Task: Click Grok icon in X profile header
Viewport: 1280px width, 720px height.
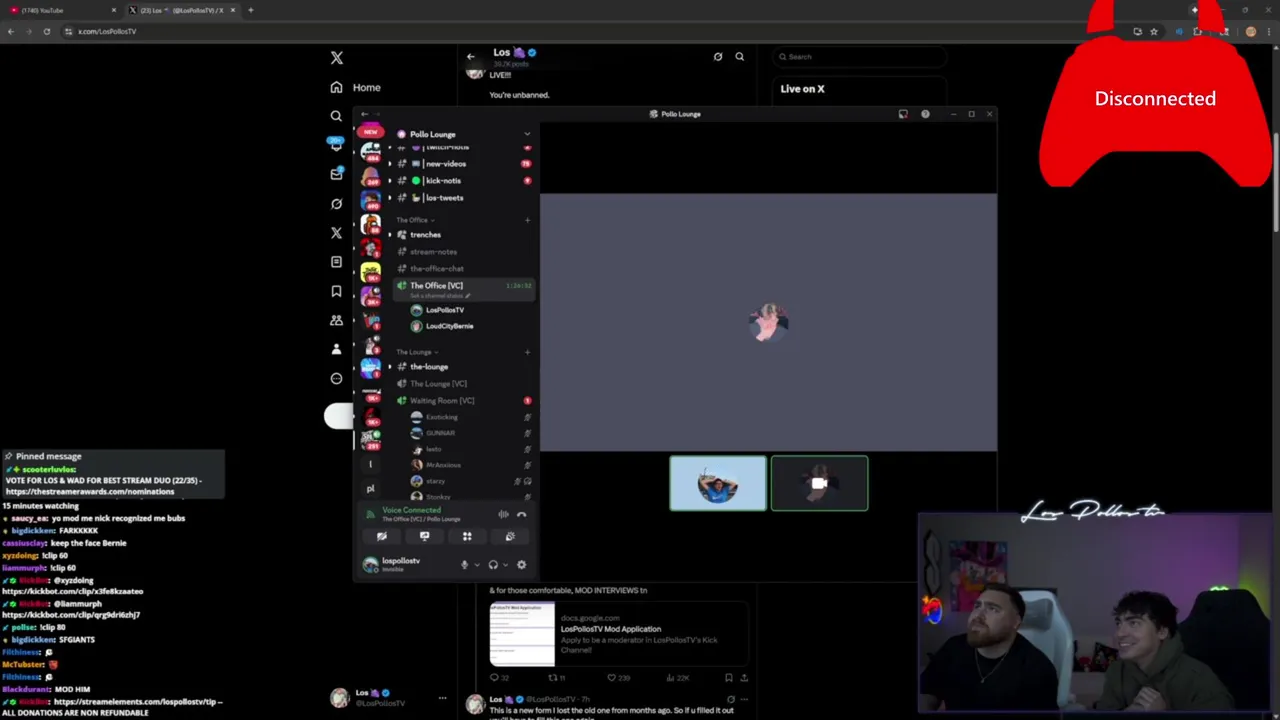Action: click(718, 57)
